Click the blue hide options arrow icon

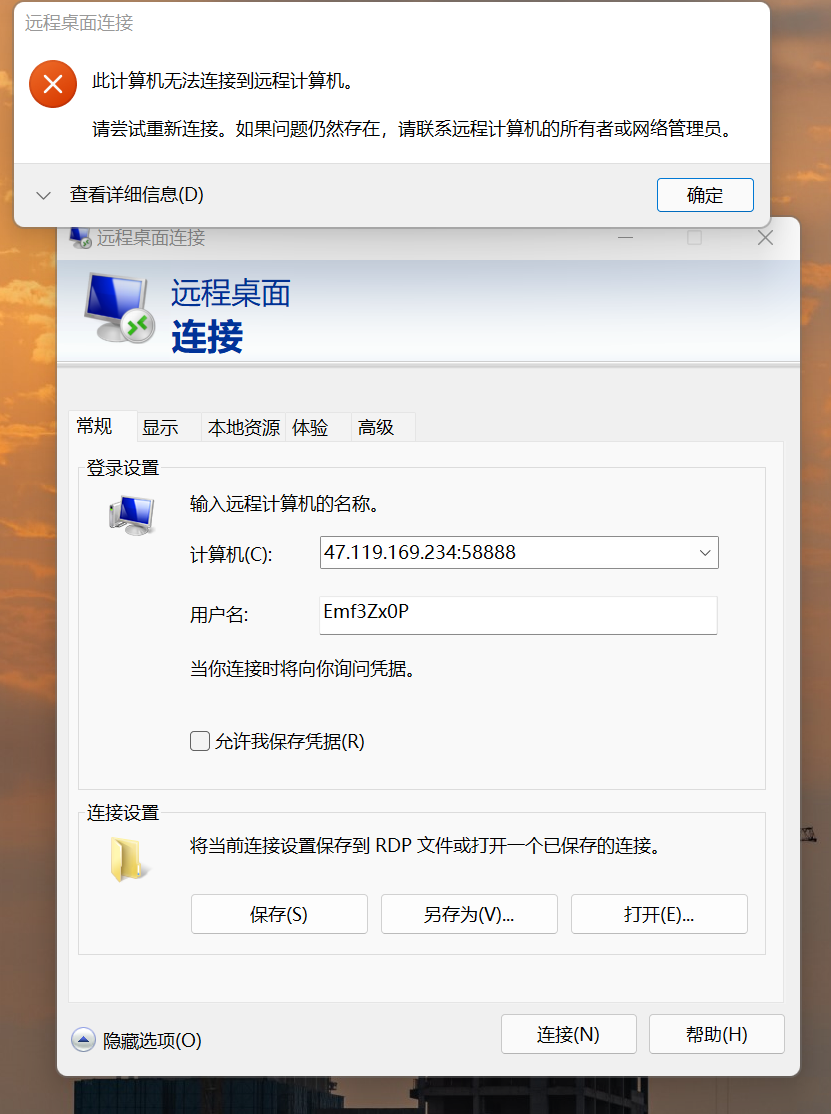pyautogui.click(x=83, y=1040)
